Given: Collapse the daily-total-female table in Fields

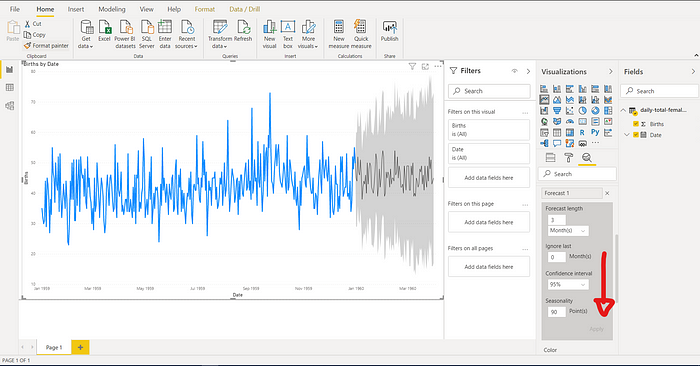Looking at the screenshot, I should (624, 110).
